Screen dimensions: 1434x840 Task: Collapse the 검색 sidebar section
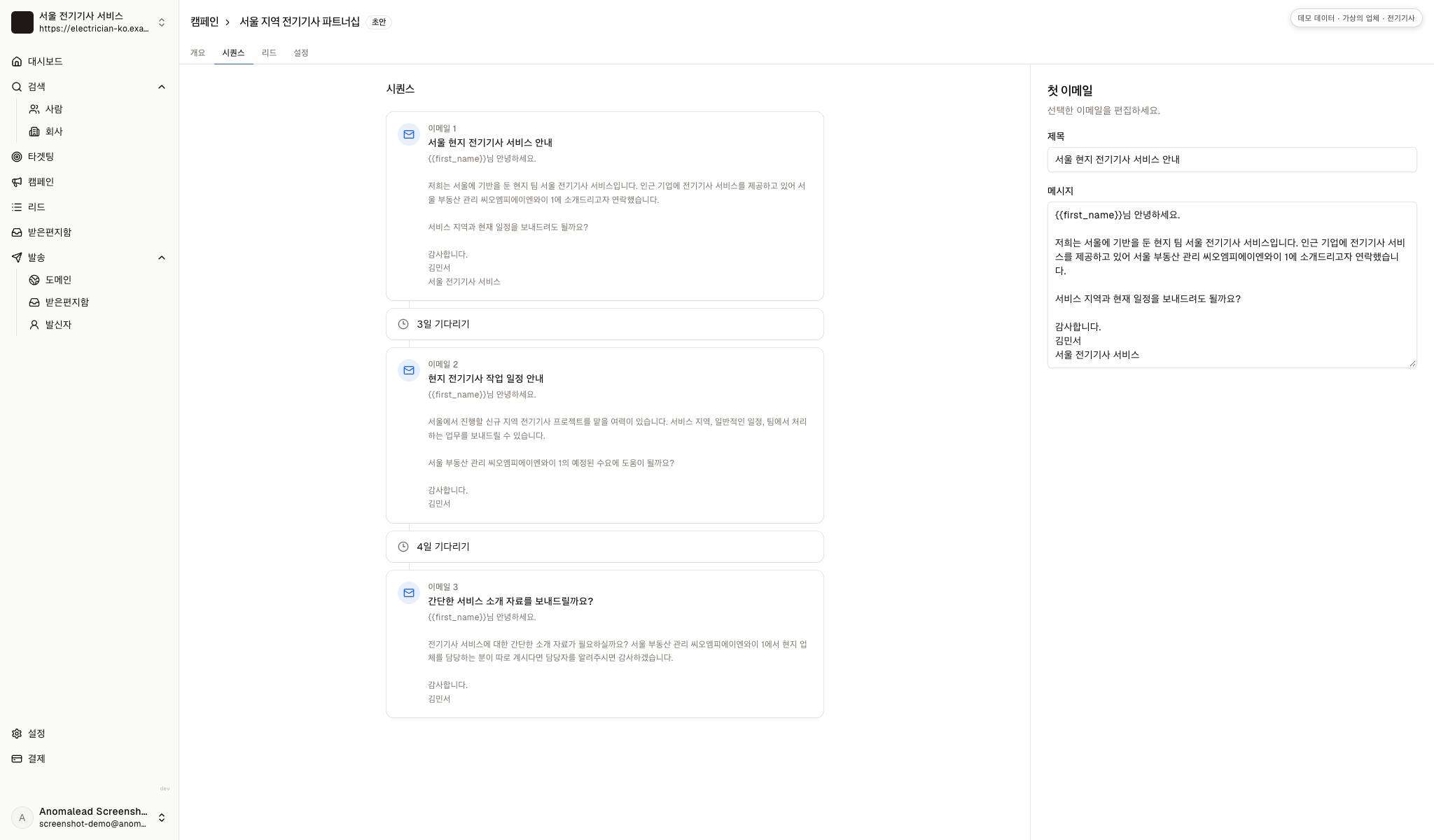(162, 87)
